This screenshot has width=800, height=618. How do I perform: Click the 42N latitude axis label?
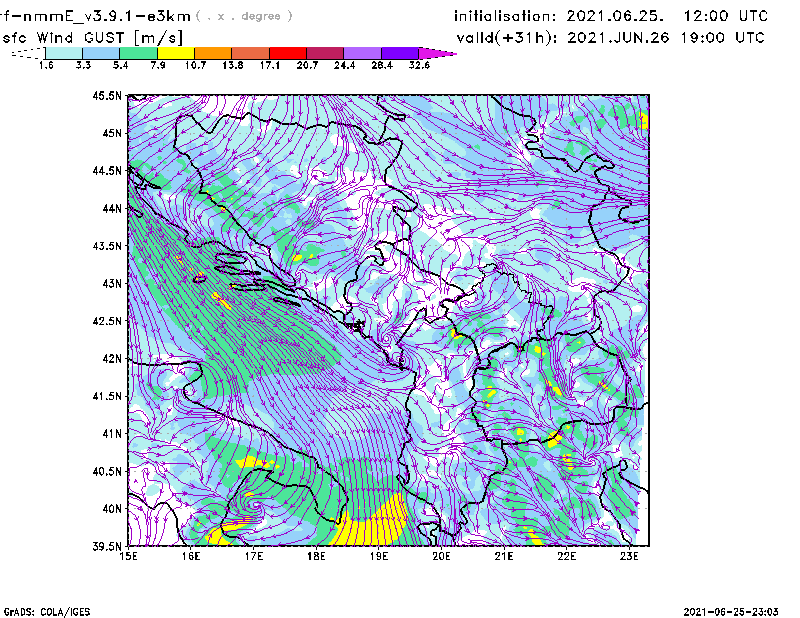(111, 358)
